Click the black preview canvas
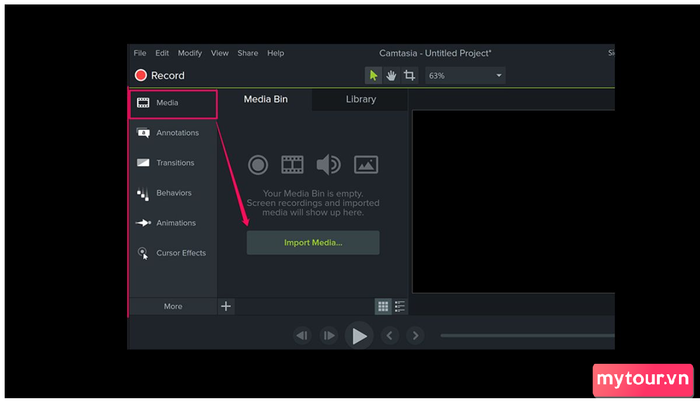This screenshot has height=405, width=700. (x=513, y=202)
